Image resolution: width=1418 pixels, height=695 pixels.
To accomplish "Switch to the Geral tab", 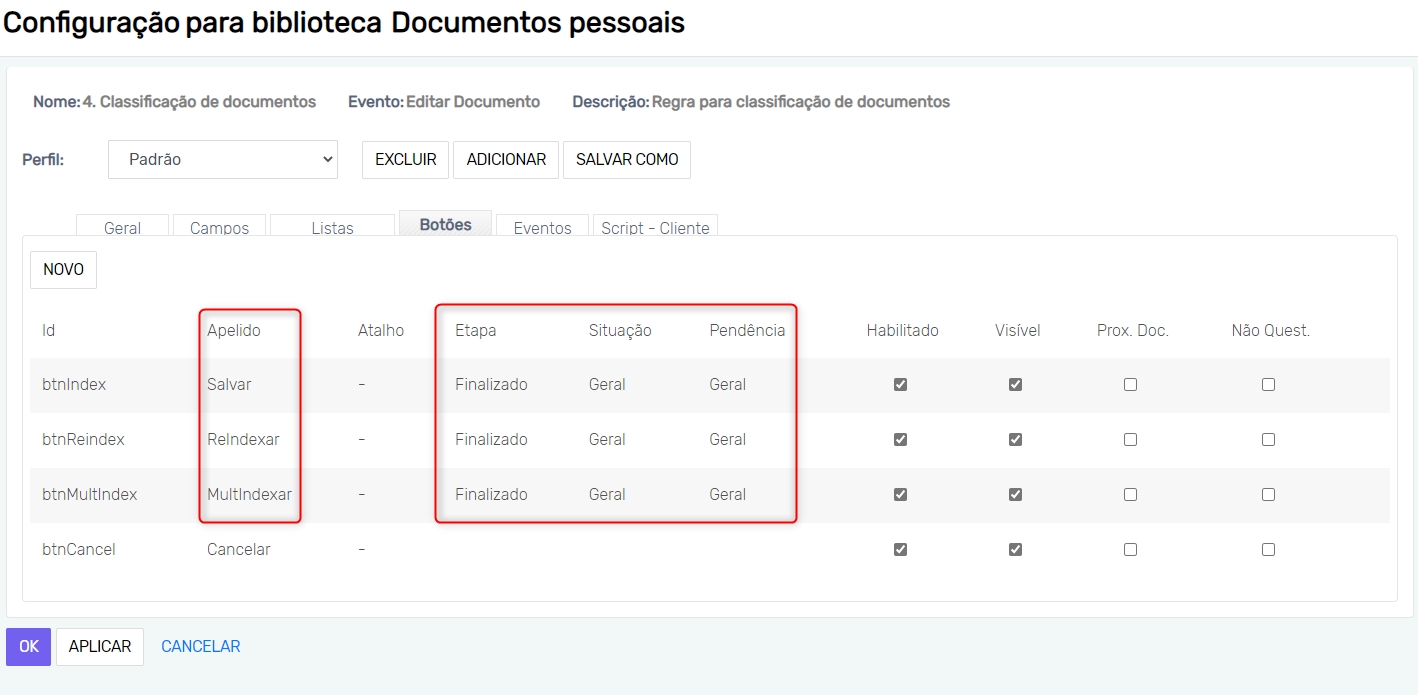I will 122,227.
